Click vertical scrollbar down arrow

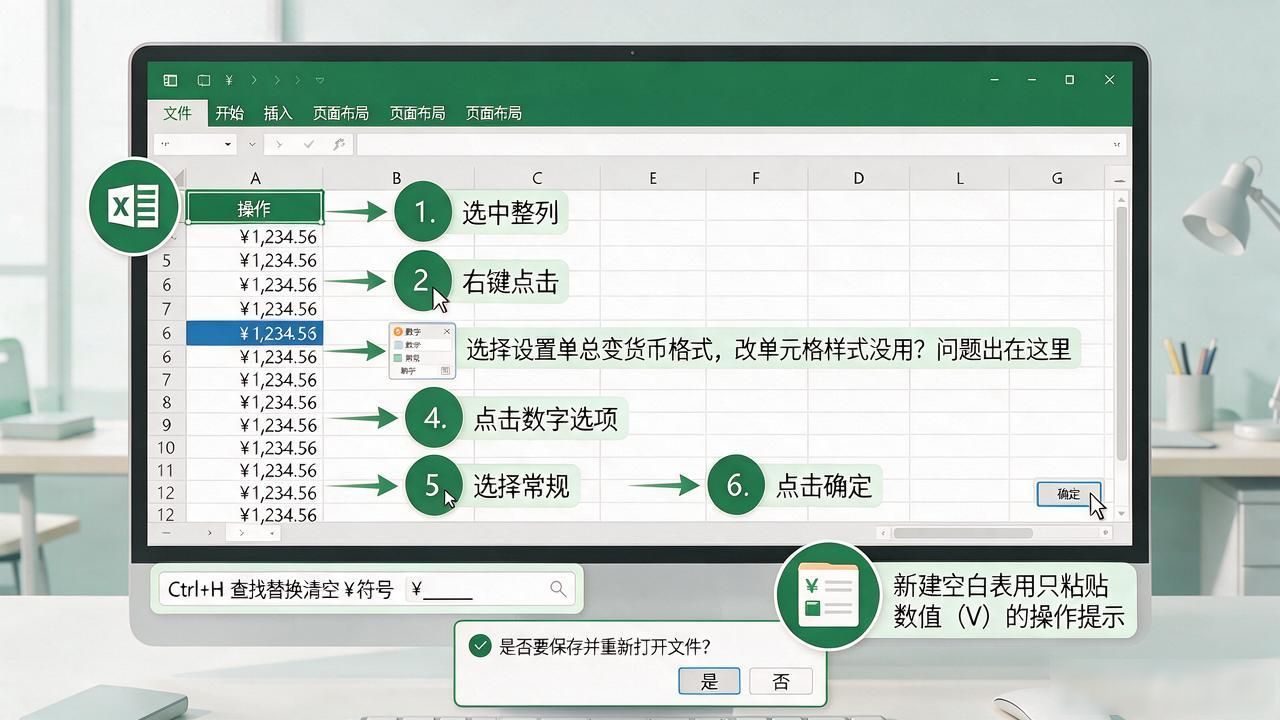tap(1121, 513)
